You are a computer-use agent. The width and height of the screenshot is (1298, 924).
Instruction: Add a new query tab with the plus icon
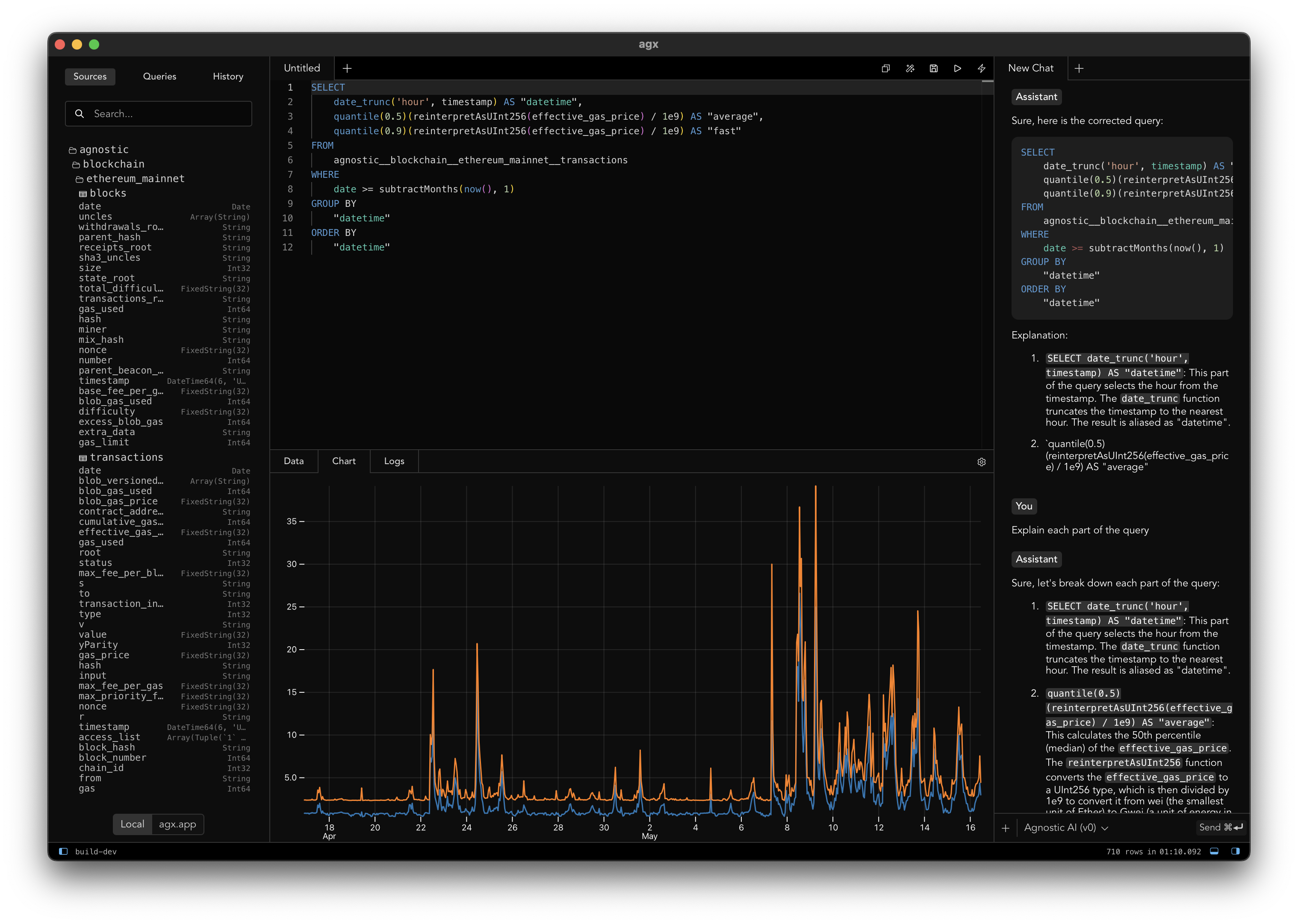pyautogui.click(x=347, y=68)
